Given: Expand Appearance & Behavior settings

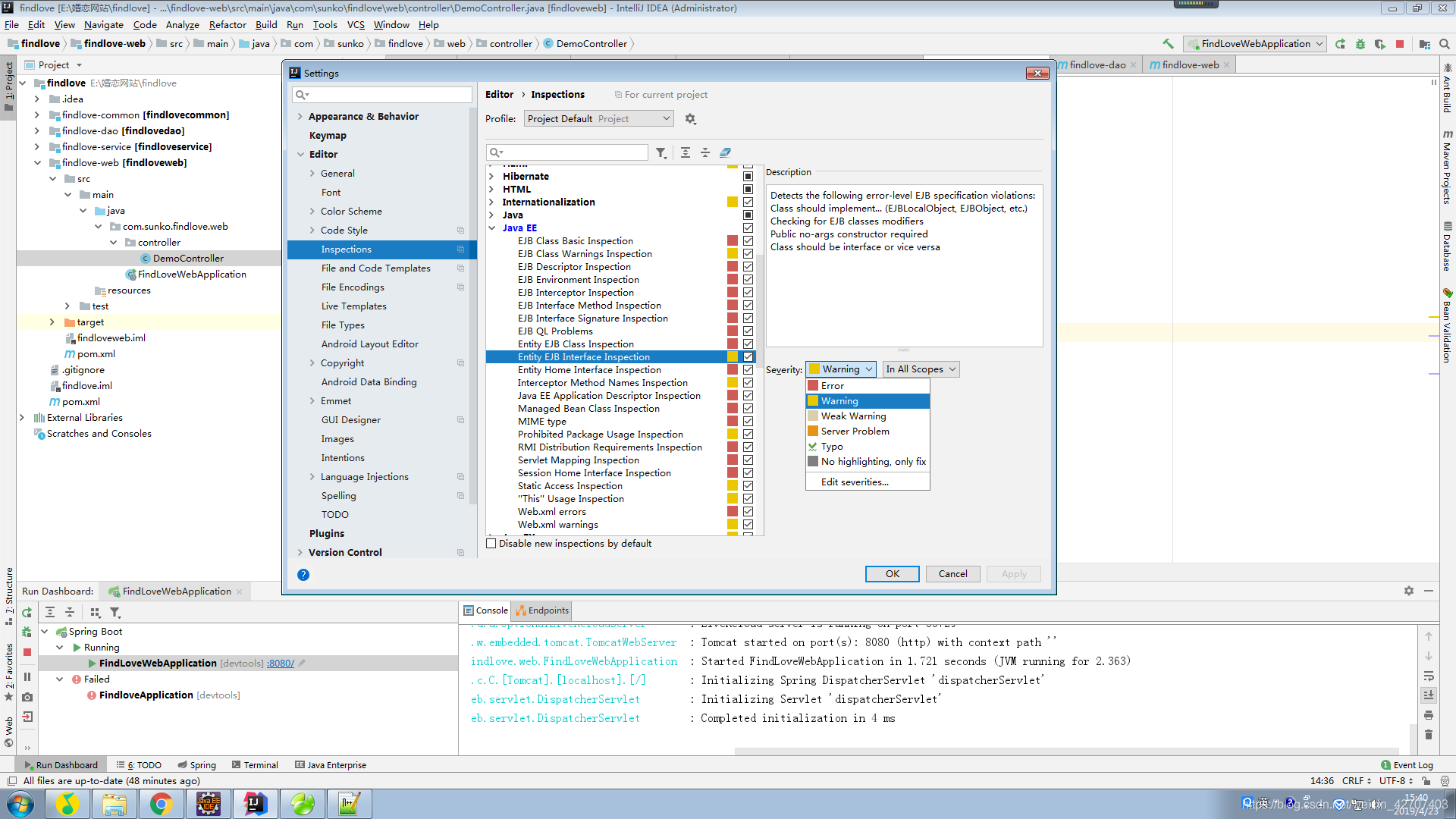Looking at the screenshot, I should tap(300, 117).
